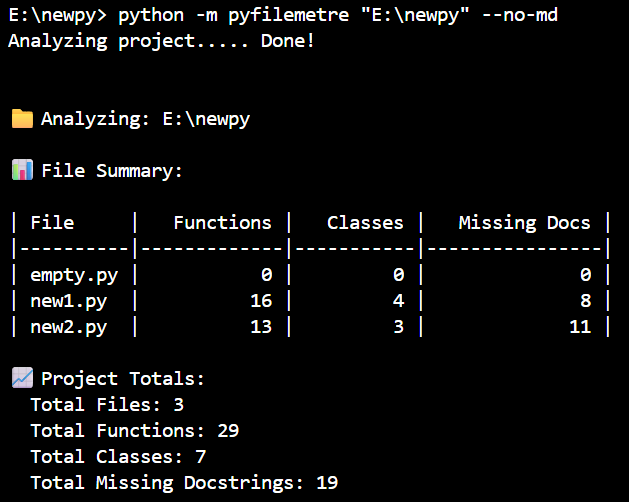Click the "Total Classes: 7" line
This screenshot has width=629, height=502.
[x=118, y=457]
